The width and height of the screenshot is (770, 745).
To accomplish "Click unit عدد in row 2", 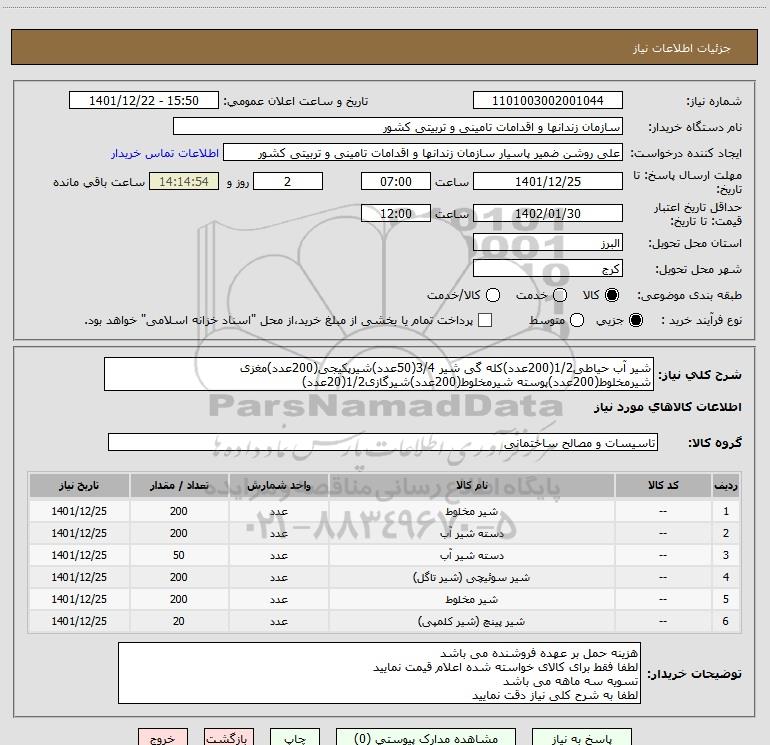I will tap(278, 533).
